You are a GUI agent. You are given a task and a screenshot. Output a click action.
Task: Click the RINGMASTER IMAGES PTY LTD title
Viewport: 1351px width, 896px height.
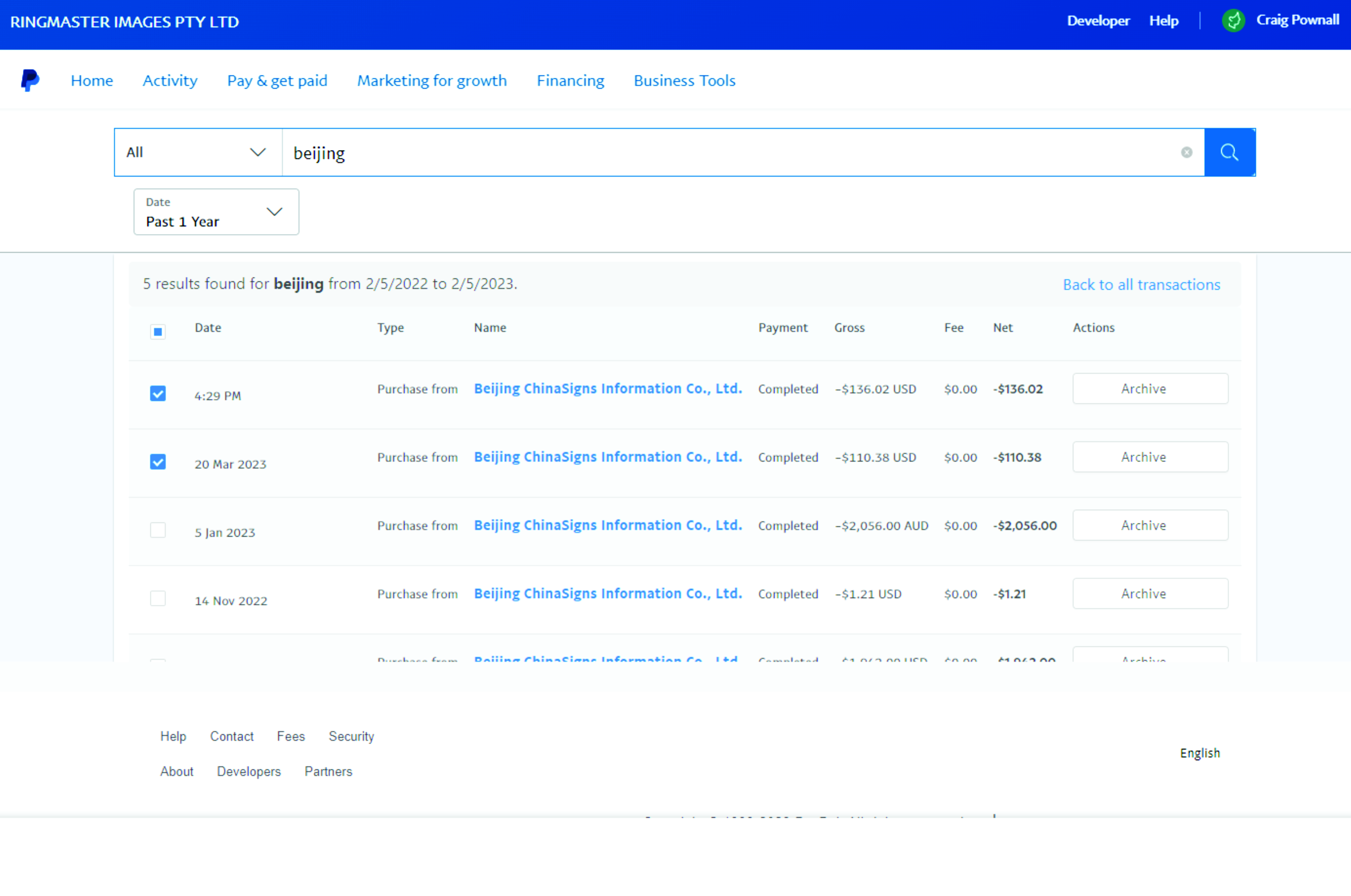click(124, 22)
